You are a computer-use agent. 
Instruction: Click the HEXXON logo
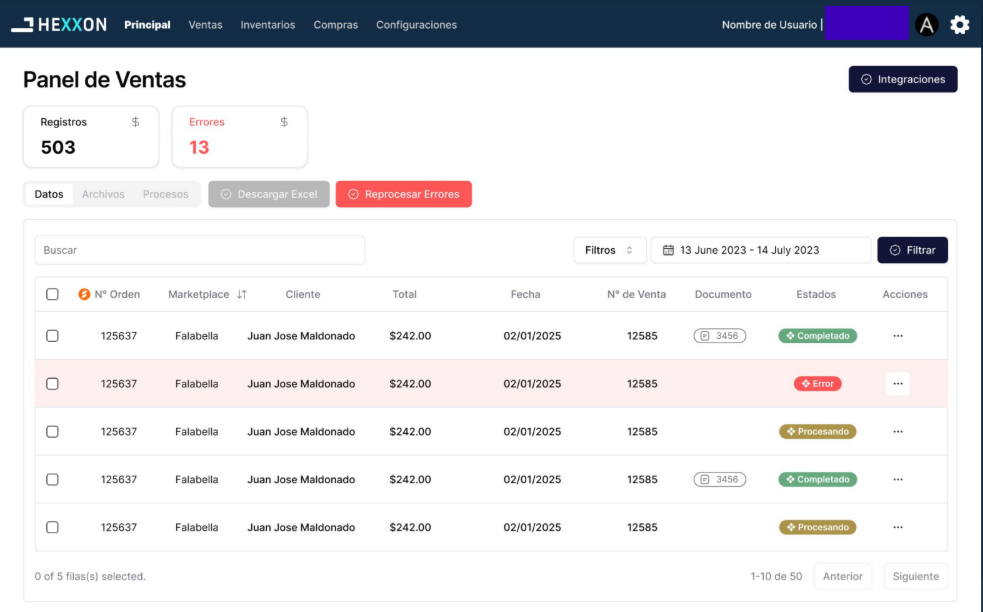[59, 25]
